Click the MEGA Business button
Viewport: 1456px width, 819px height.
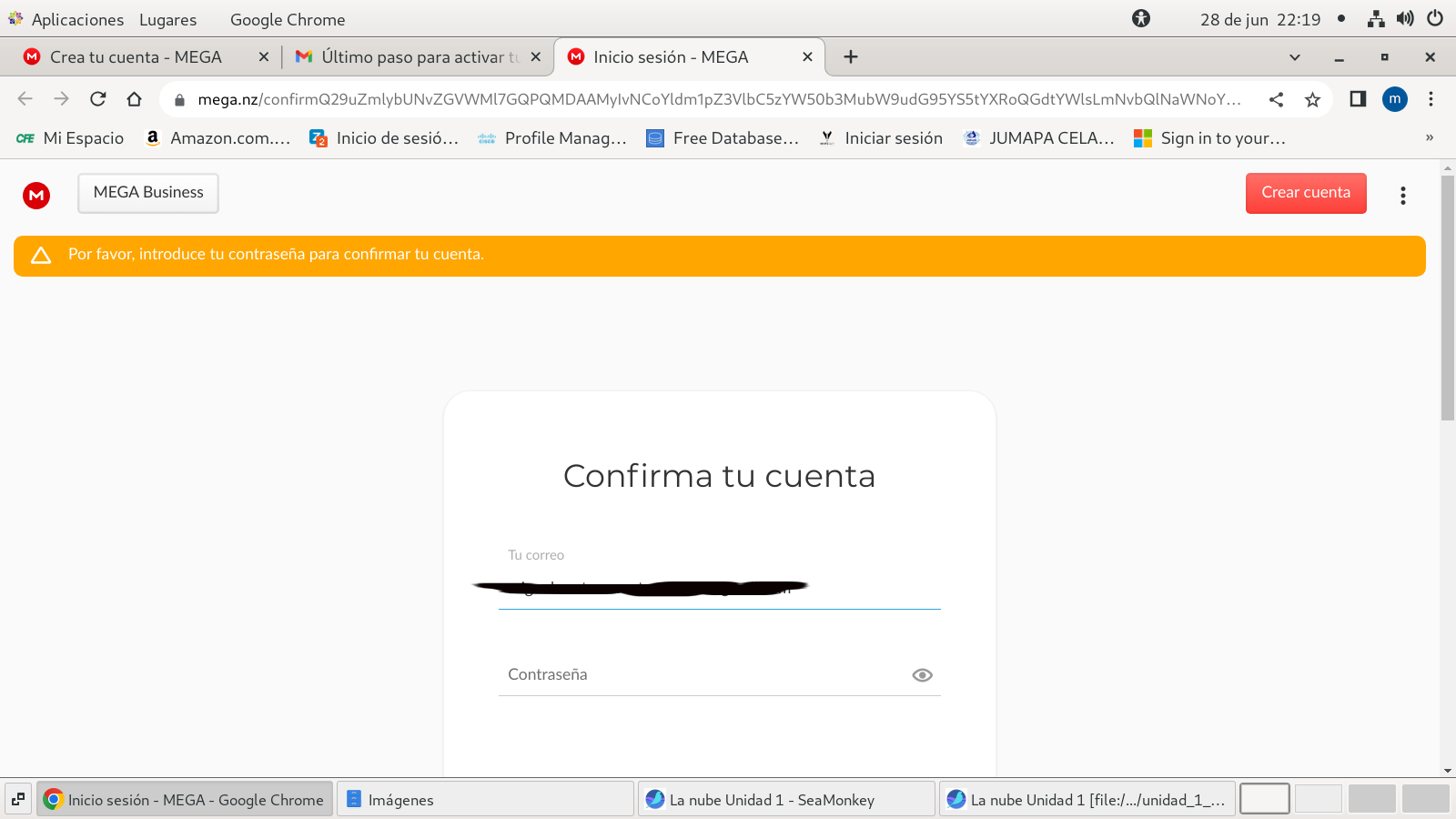click(x=148, y=193)
